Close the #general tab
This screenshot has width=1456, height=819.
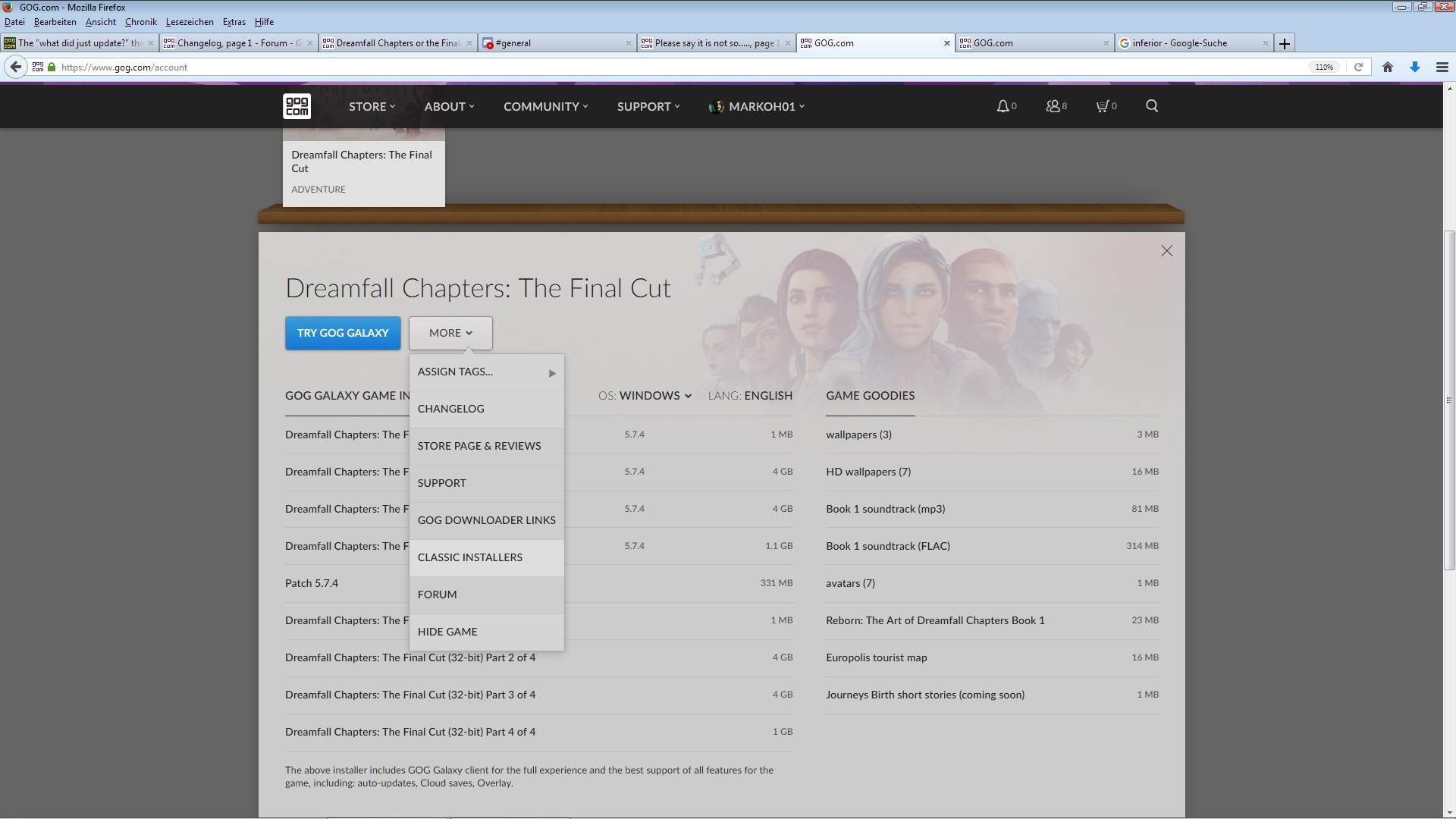click(x=628, y=43)
